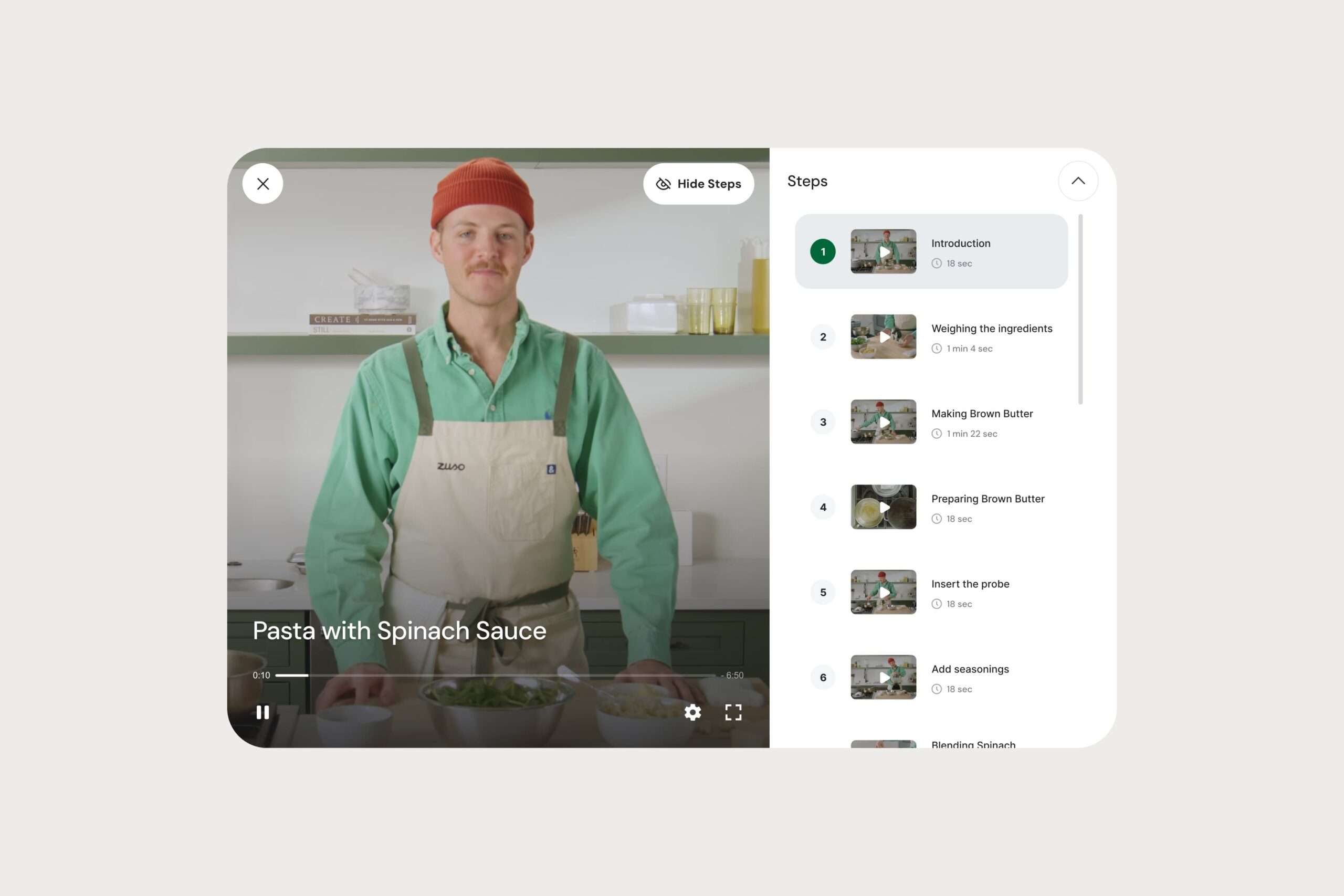Play the Introduction step thumbnail
Viewport: 1344px width, 896px height.
pyautogui.click(x=883, y=251)
